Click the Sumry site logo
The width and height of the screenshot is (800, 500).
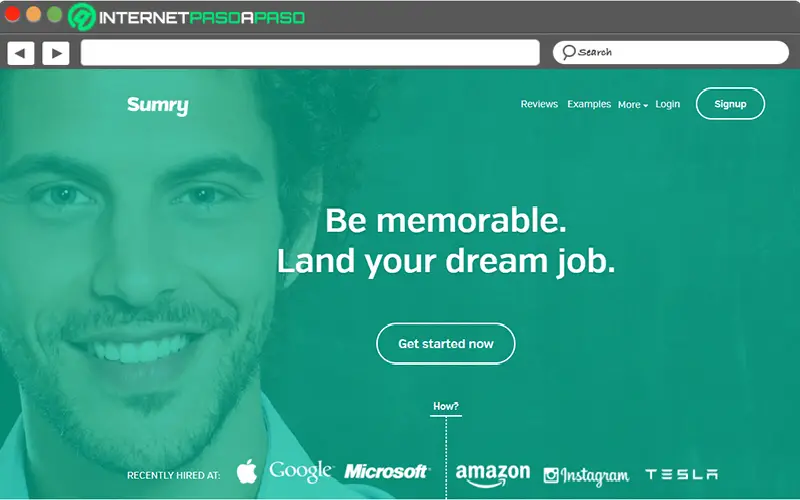(x=158, y=106)
